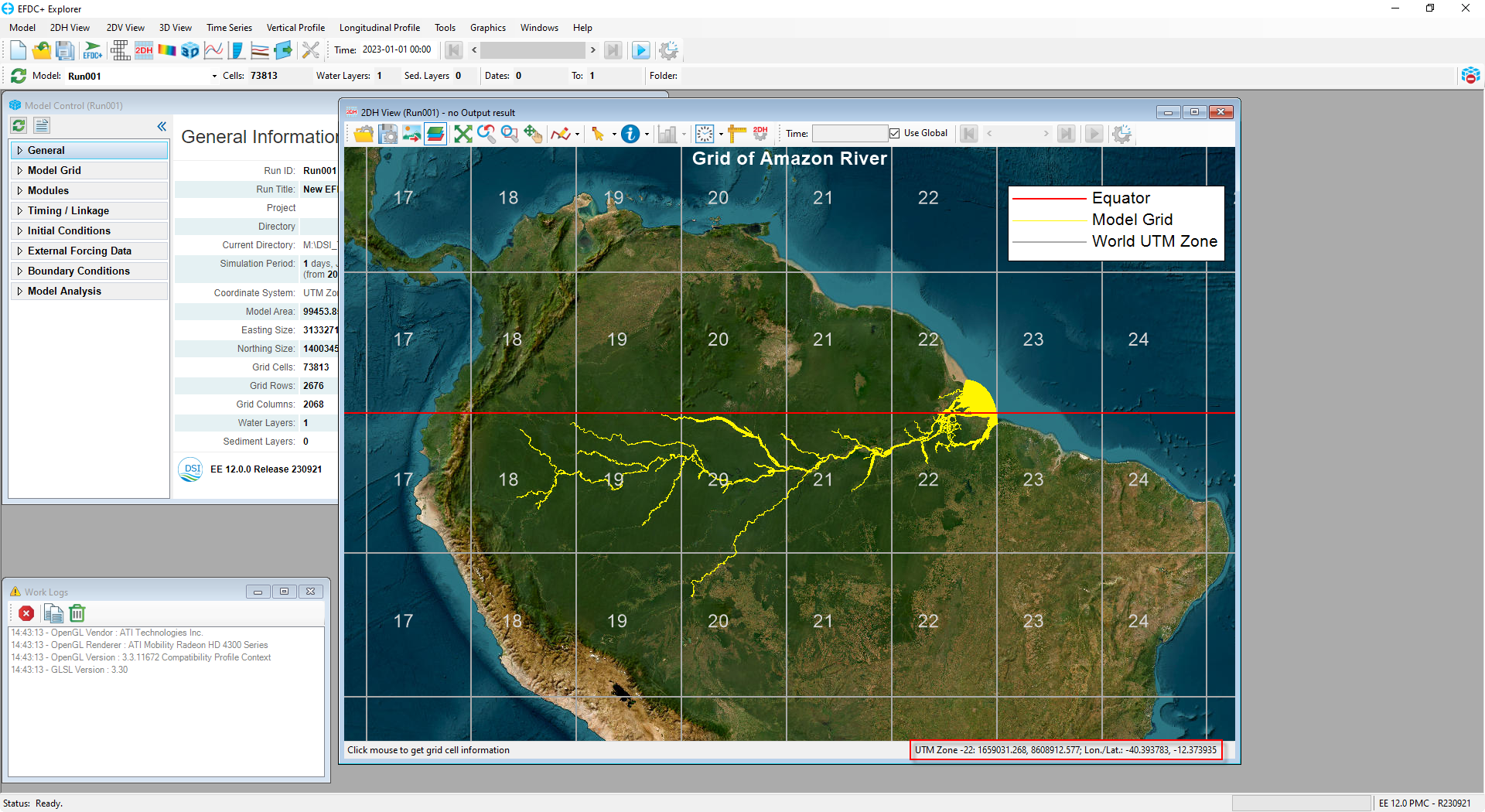Select the blue cell Info tool
This screenshot has width=1485, height=812.
(x=630, y=133)
